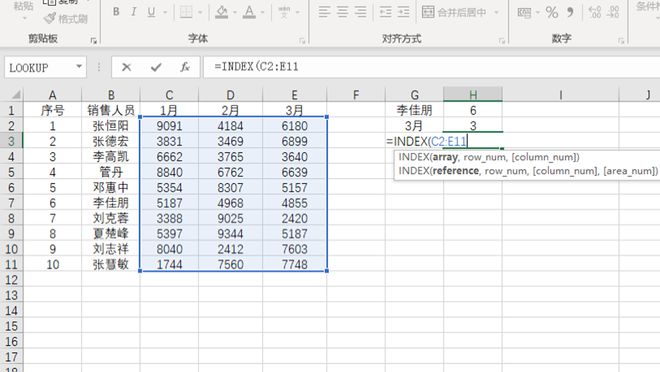Click cell containing 8307
Screen dimensions: 660x372
click(x=230, y=187)
